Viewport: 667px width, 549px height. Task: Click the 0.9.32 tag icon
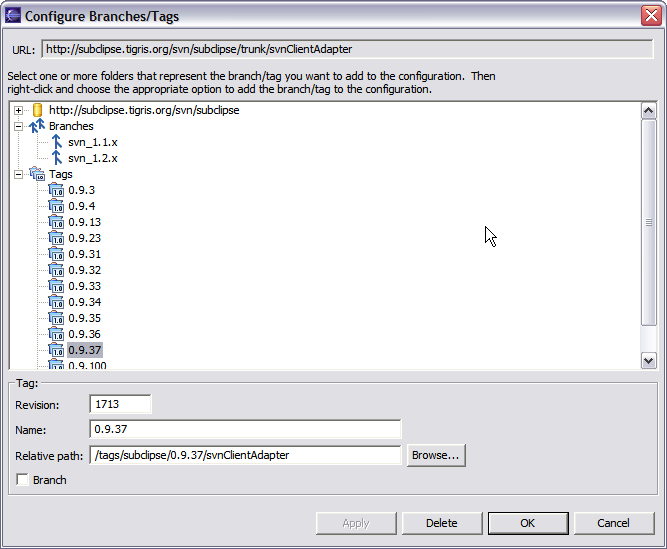point(56,270)
